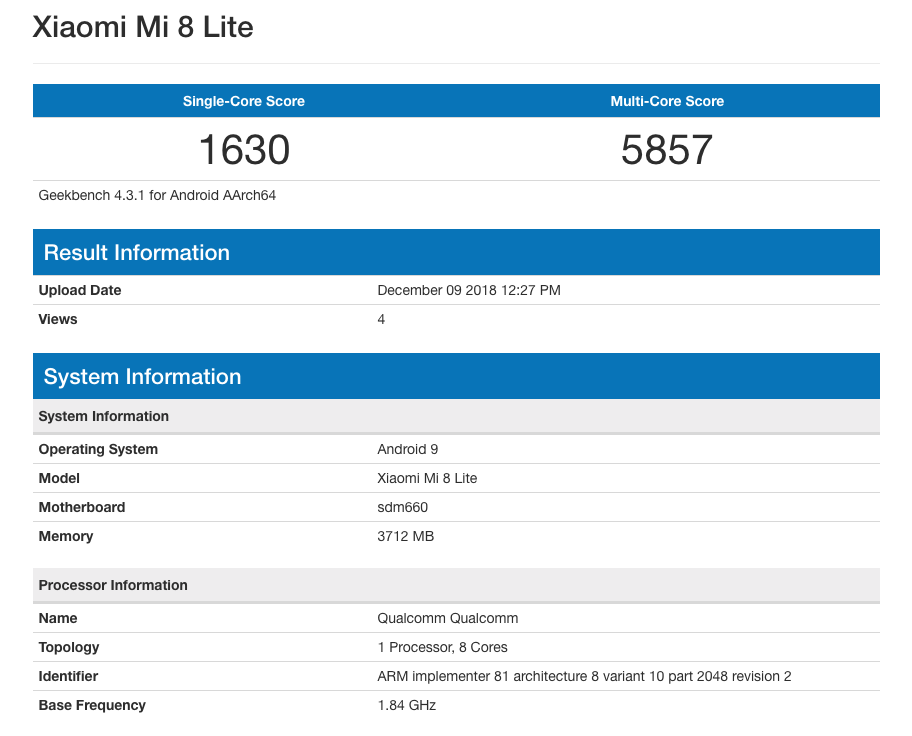The height and width of the screenshot is (736, 912).
Task: Click the Views count value
Action: click(x=381, y=319)
